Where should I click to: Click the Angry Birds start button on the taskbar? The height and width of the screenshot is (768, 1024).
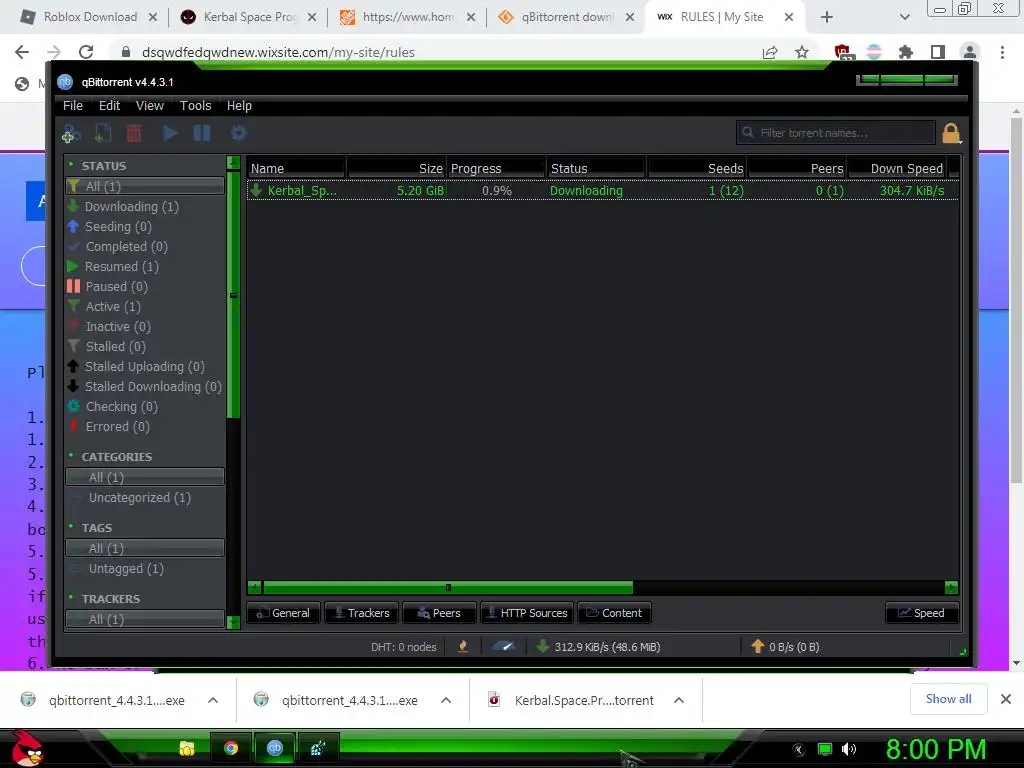pyautogui.click(x=27, y=748)
